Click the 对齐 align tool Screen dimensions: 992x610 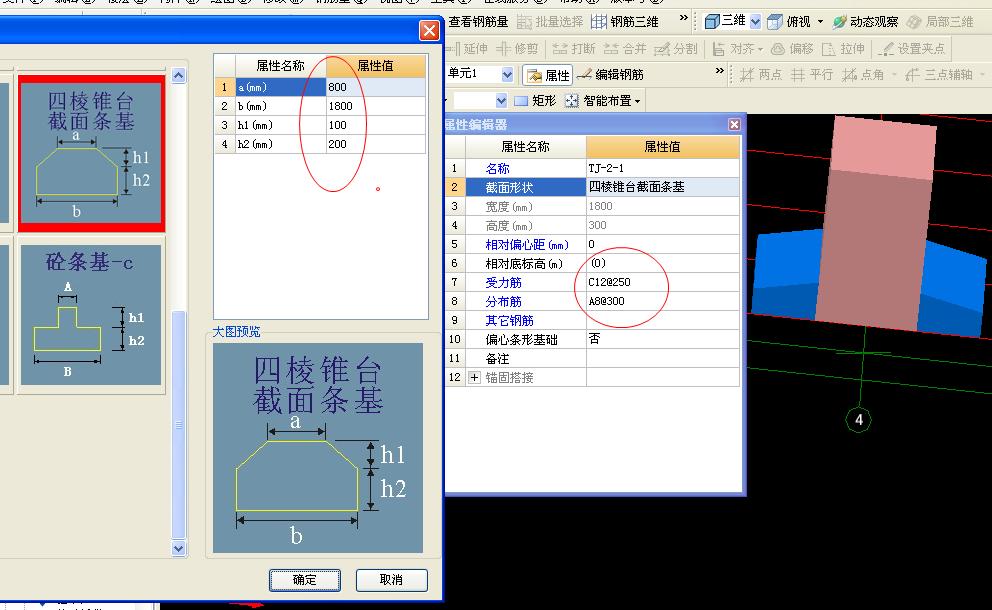(737, 49)
